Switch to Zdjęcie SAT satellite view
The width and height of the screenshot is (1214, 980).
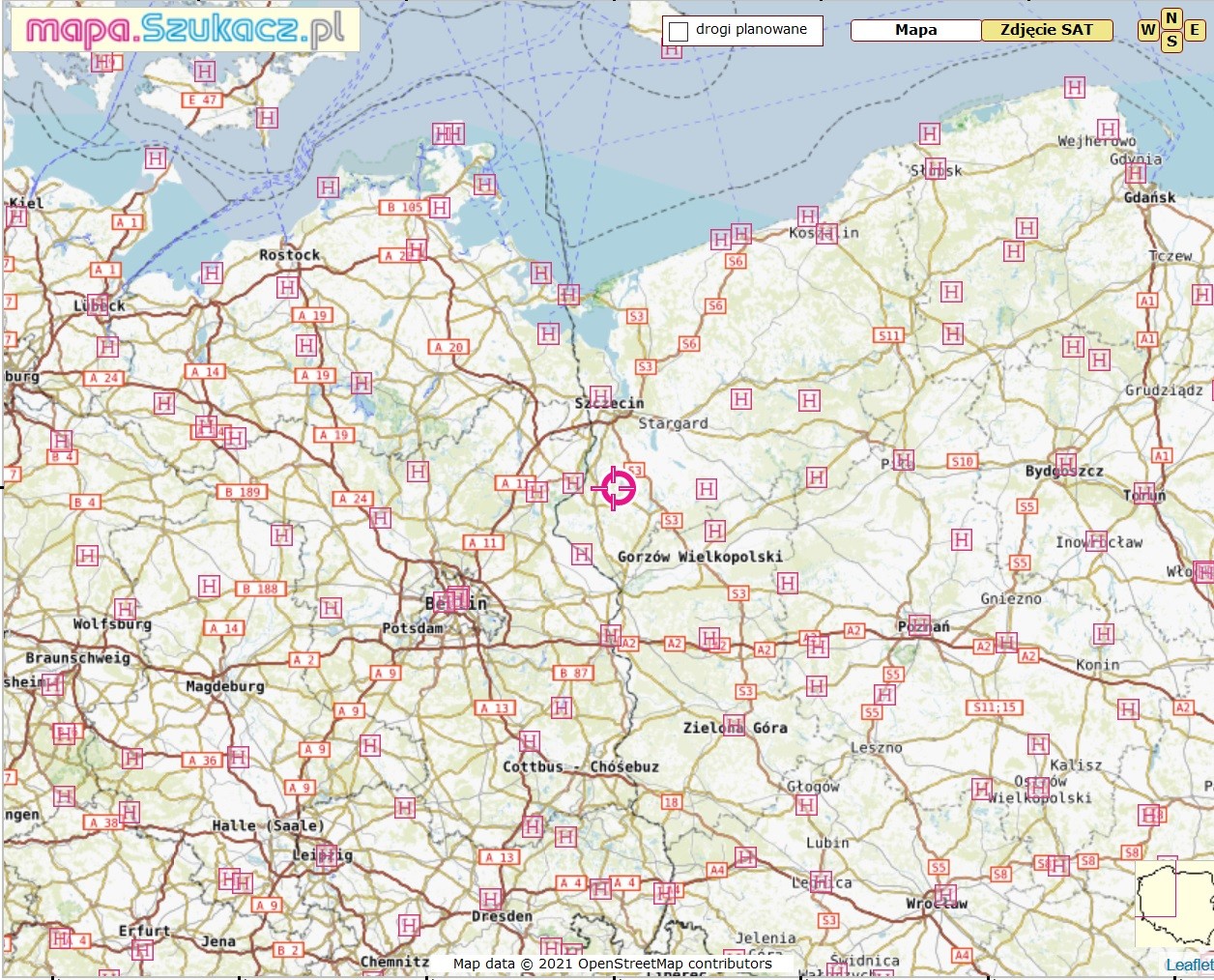point(1047,30)
